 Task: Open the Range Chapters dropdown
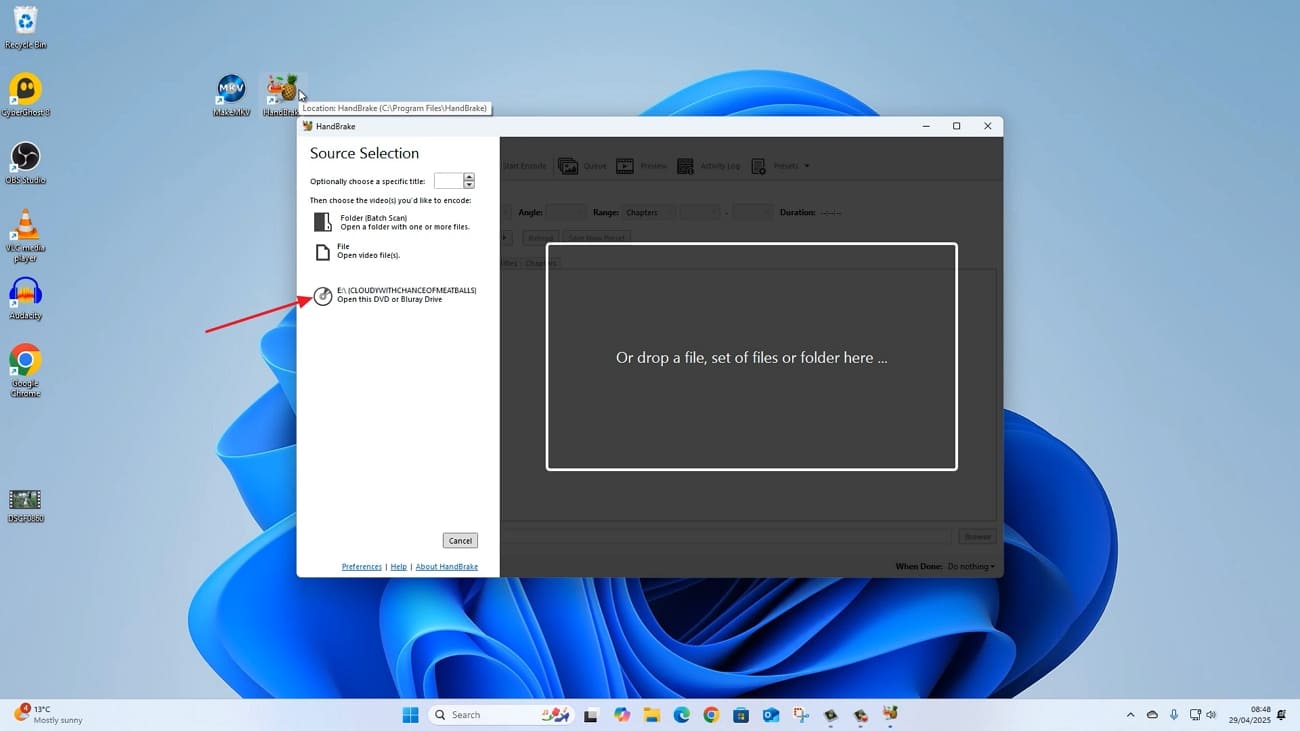[x=649, y=212]
